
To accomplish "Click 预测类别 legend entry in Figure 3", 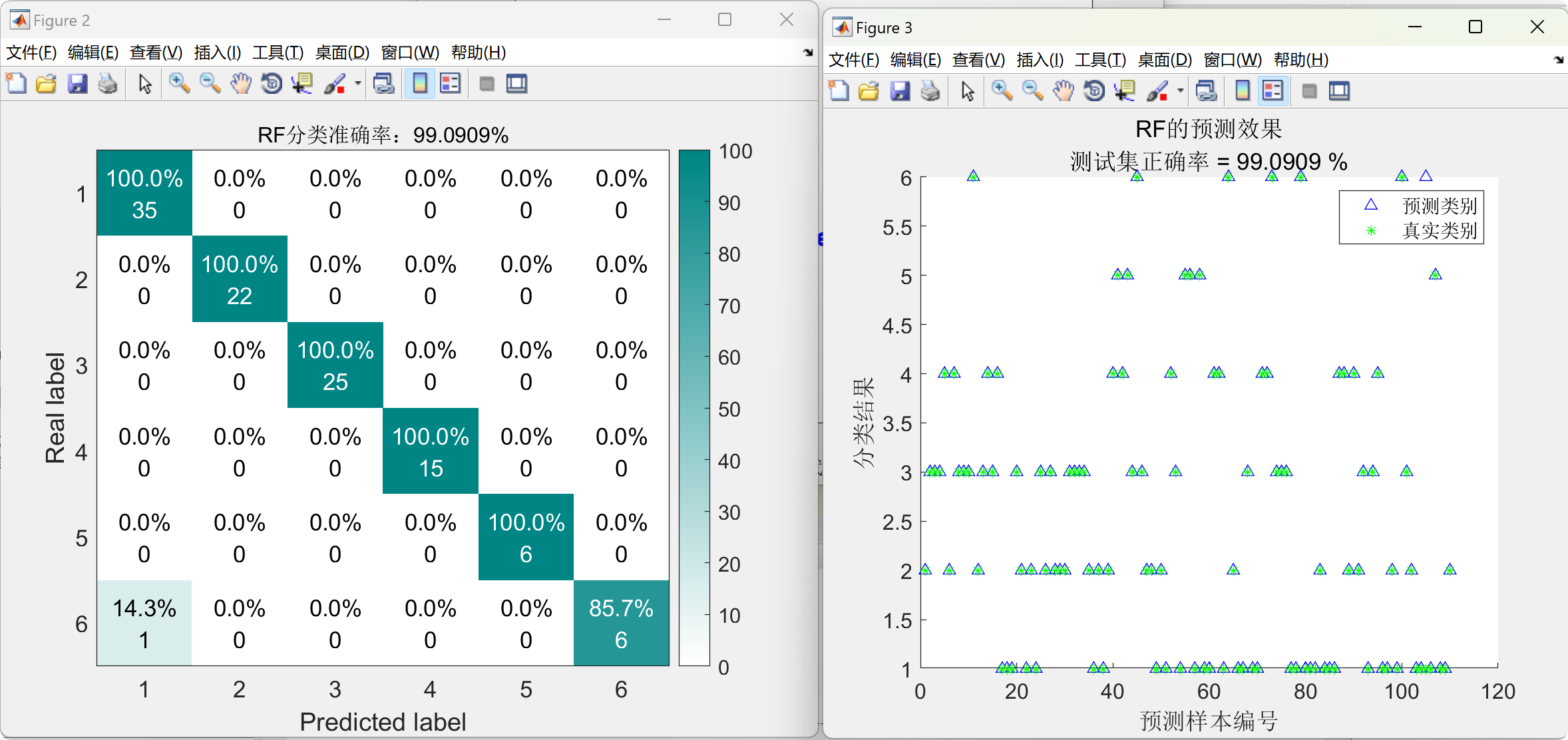I will (x=1439, y=206).
